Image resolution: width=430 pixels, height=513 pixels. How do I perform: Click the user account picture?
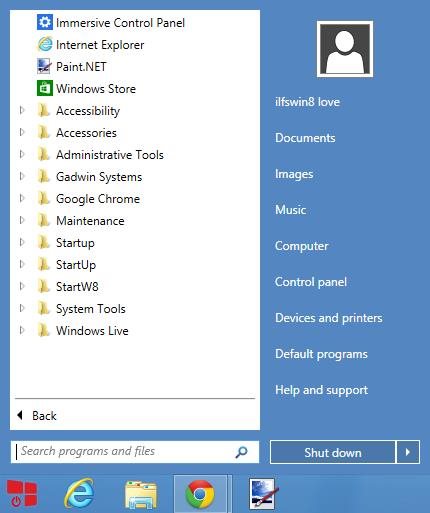(x=345, y=49)
